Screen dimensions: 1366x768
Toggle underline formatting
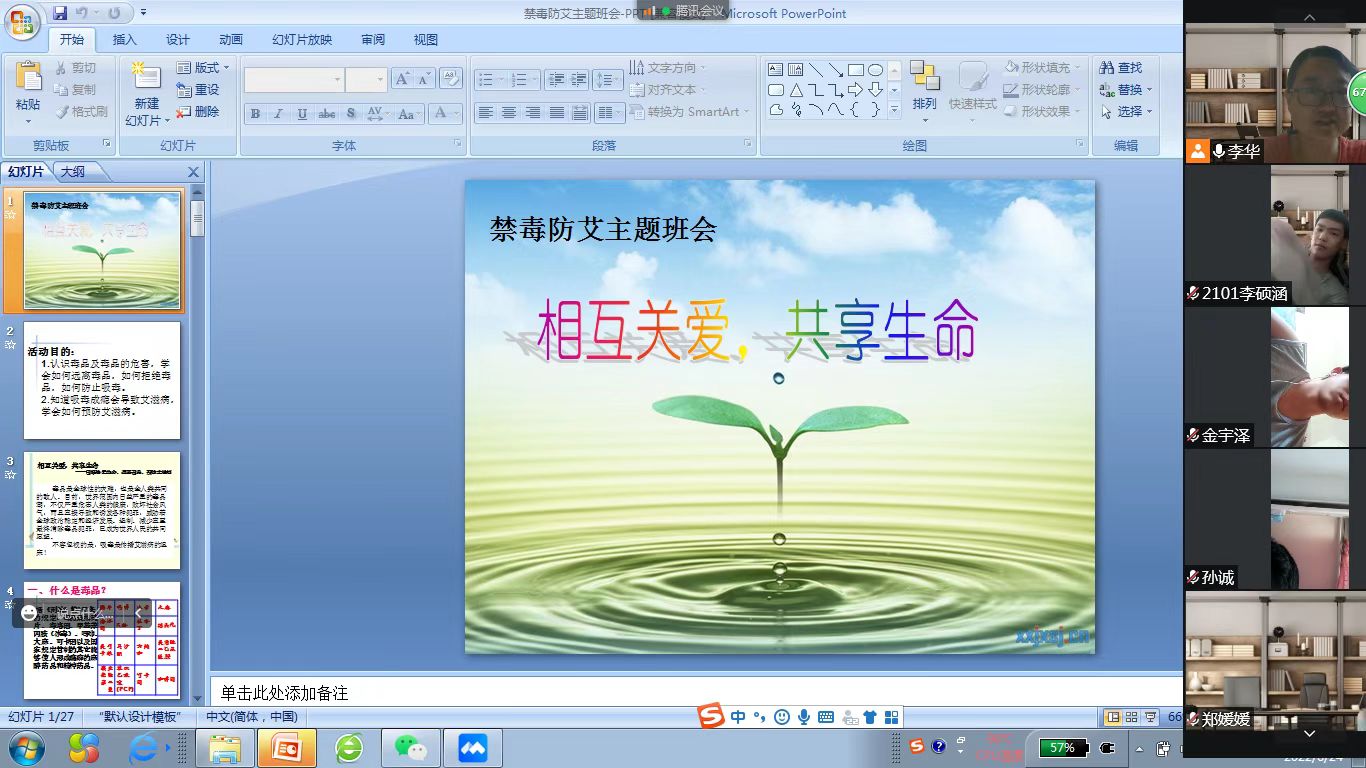[x=302, y=114]
